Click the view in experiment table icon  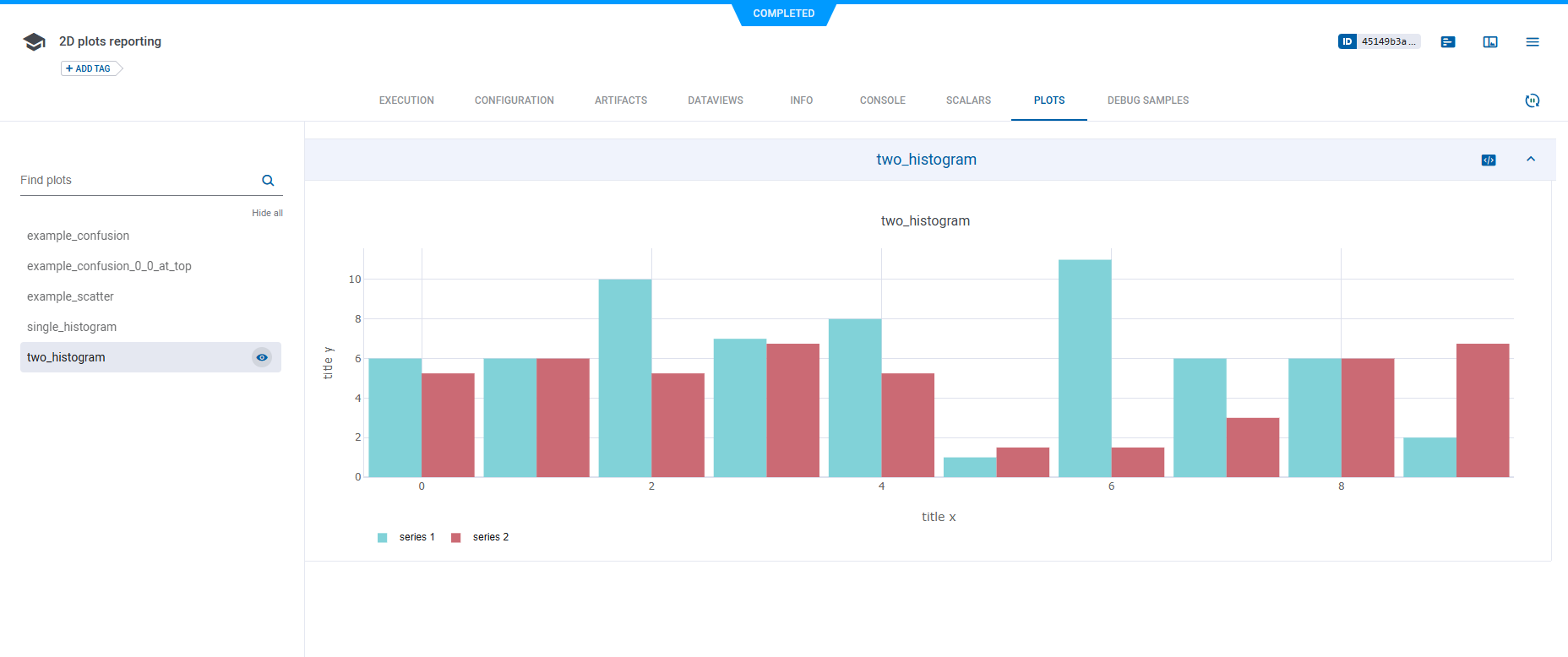click(x=1490, y=42)
